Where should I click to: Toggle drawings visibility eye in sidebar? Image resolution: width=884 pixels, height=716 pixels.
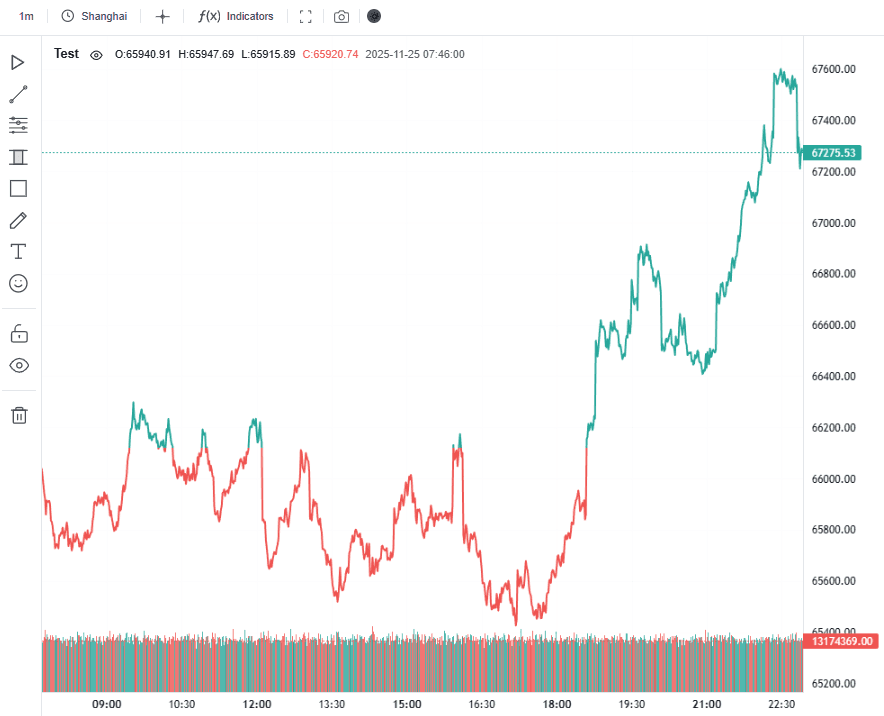tap(18, 365)
